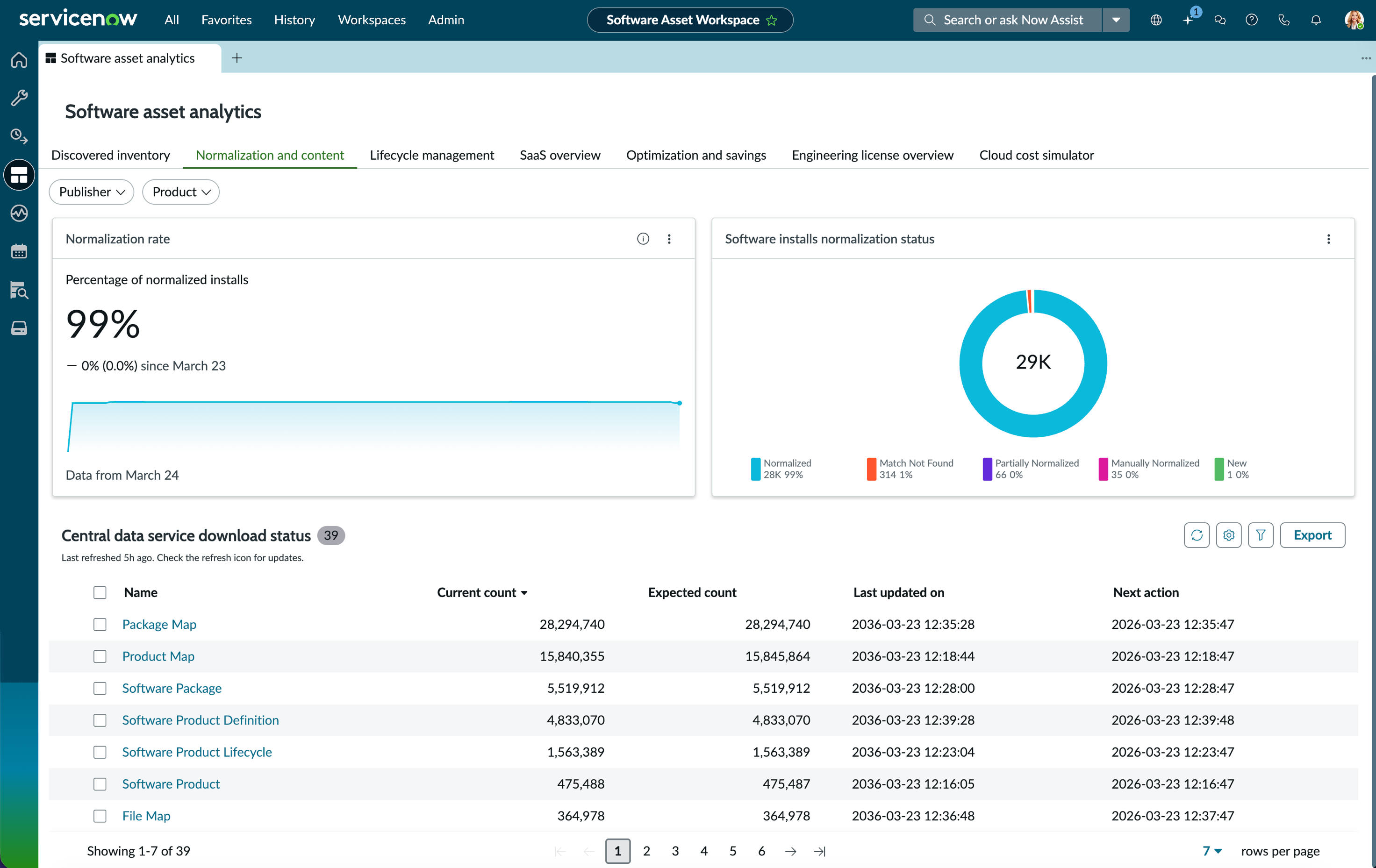The height and width of the screenshot is (868, 1376).
Task: Open the Package Map link
Action: tap(159, 624)
